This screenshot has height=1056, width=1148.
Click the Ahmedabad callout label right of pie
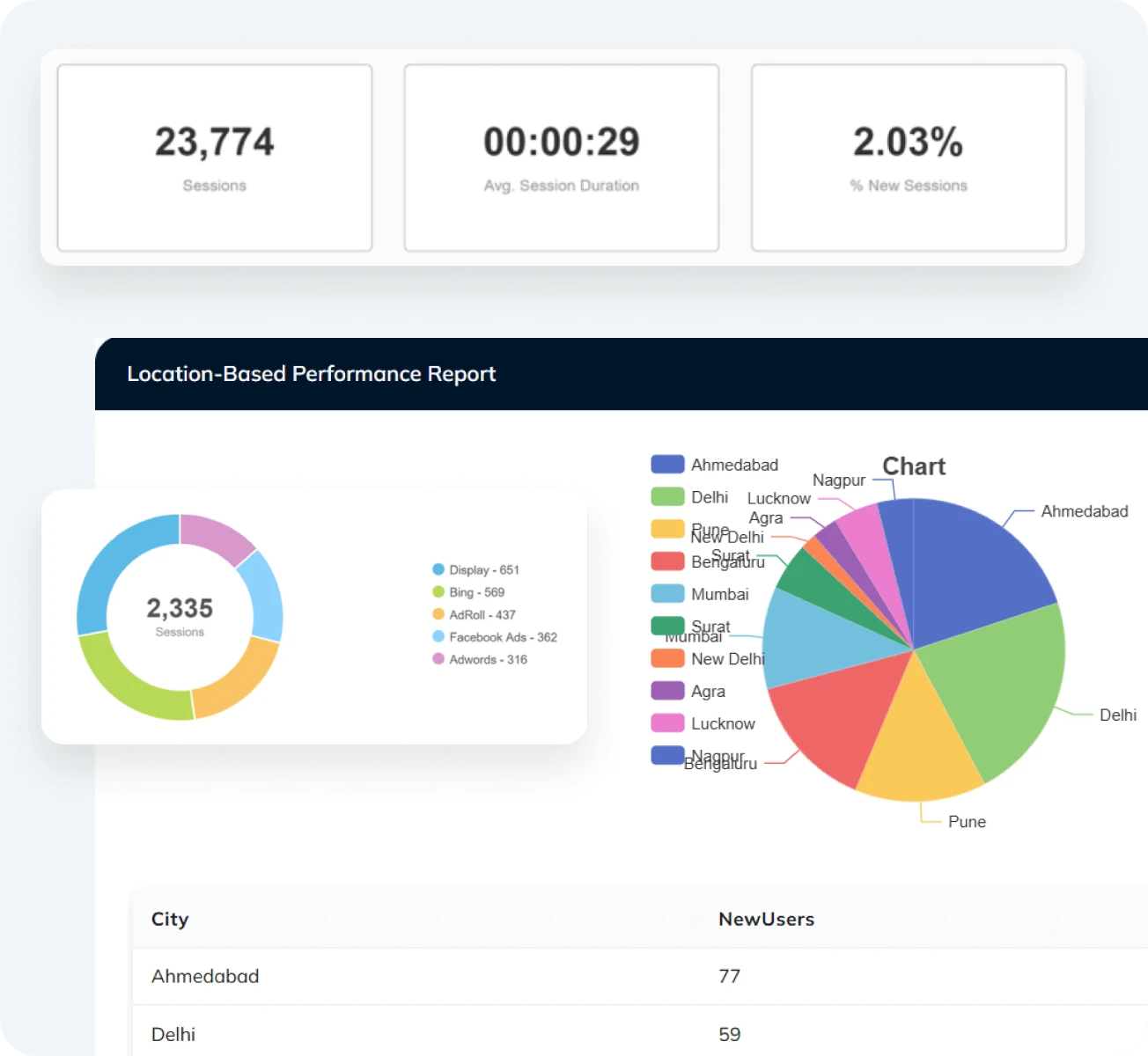1085,511
